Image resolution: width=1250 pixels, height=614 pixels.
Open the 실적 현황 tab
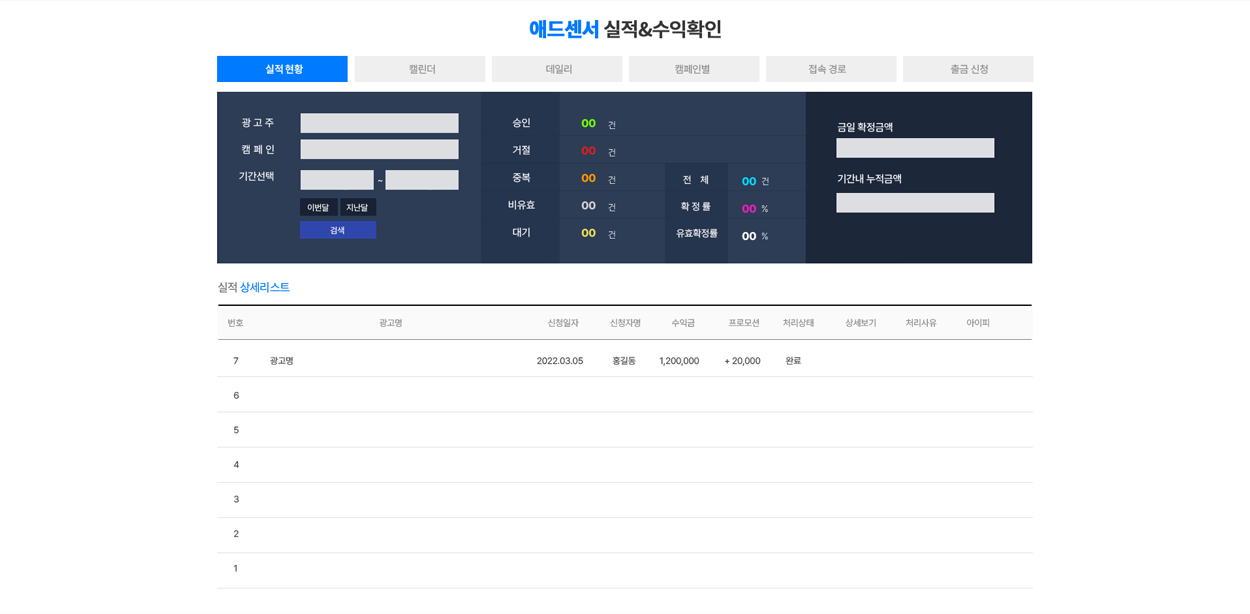pyautogui.click(x=282, y=69)
